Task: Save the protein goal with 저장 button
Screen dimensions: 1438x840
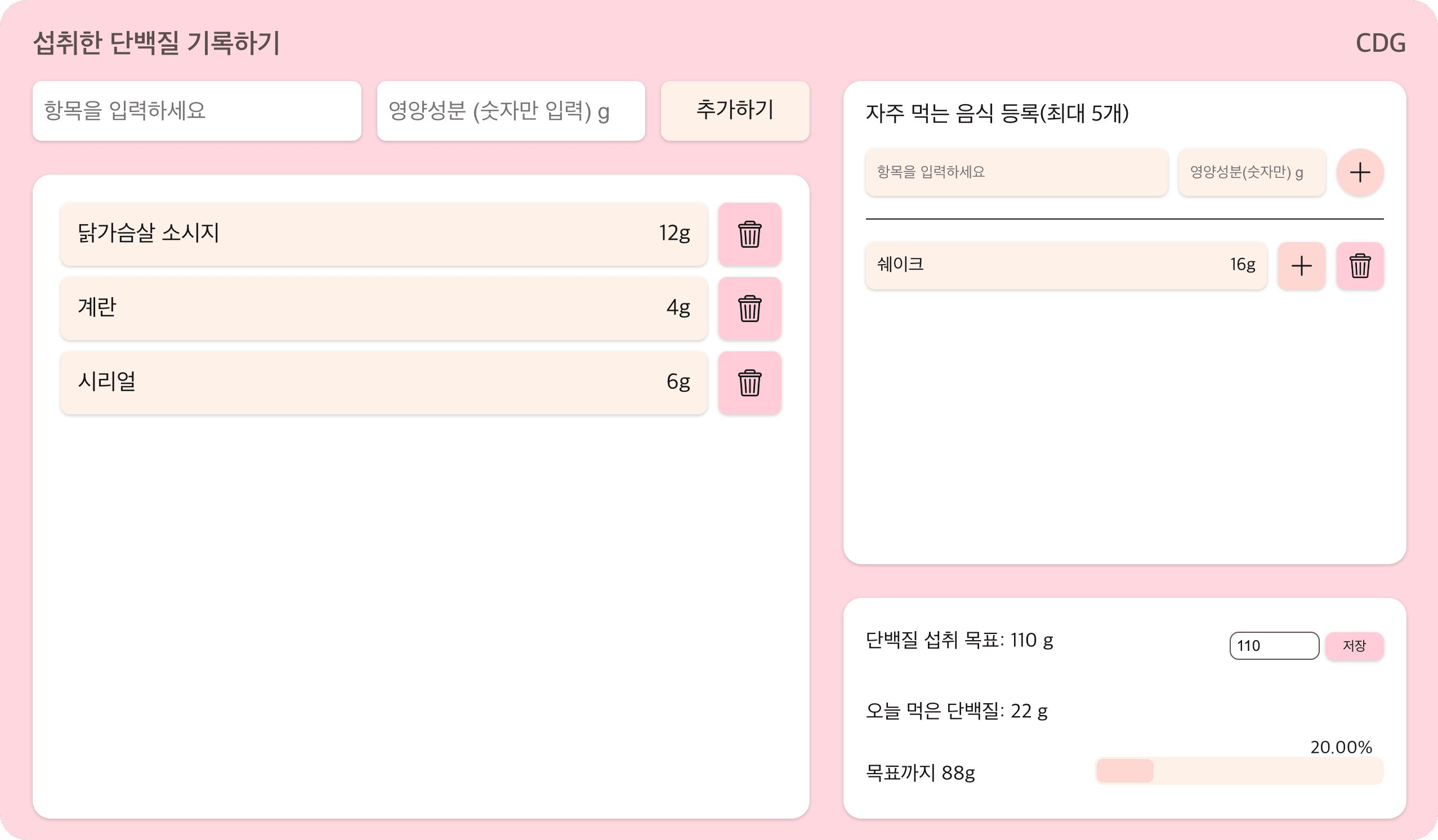Action: tap(1354, 646)
